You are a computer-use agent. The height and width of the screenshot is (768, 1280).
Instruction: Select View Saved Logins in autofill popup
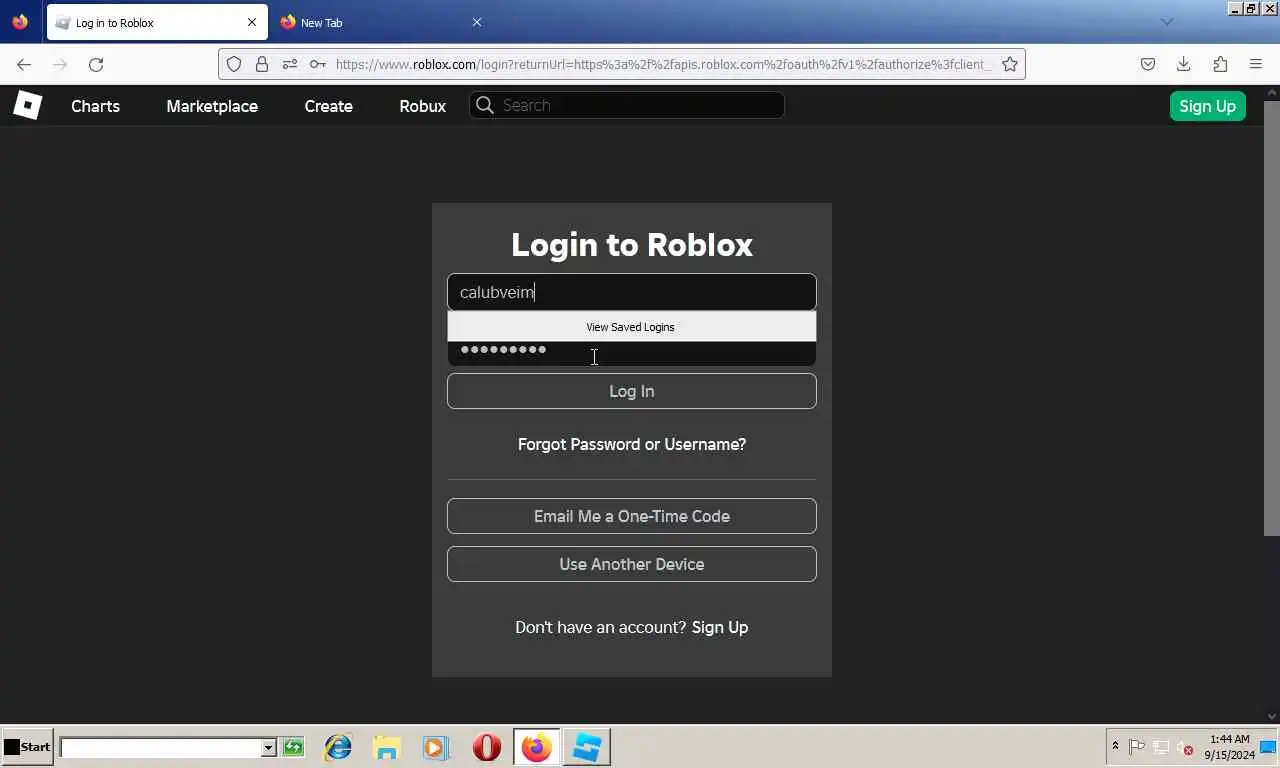click(631, 327)
